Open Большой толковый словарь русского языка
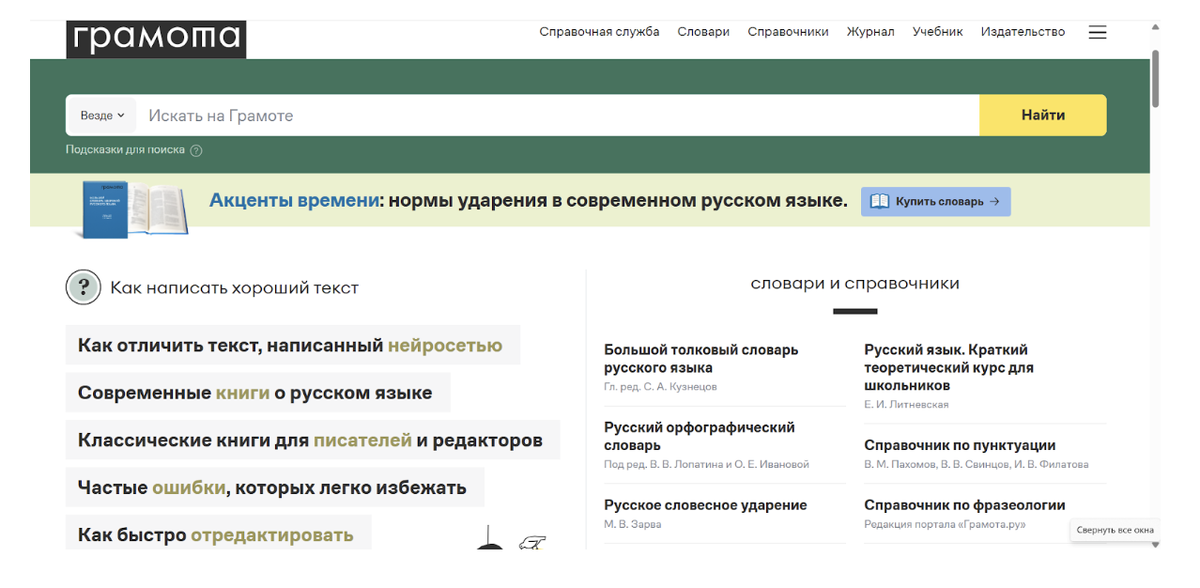This screenshot has width=1200, height=588. tap(701, 359)
